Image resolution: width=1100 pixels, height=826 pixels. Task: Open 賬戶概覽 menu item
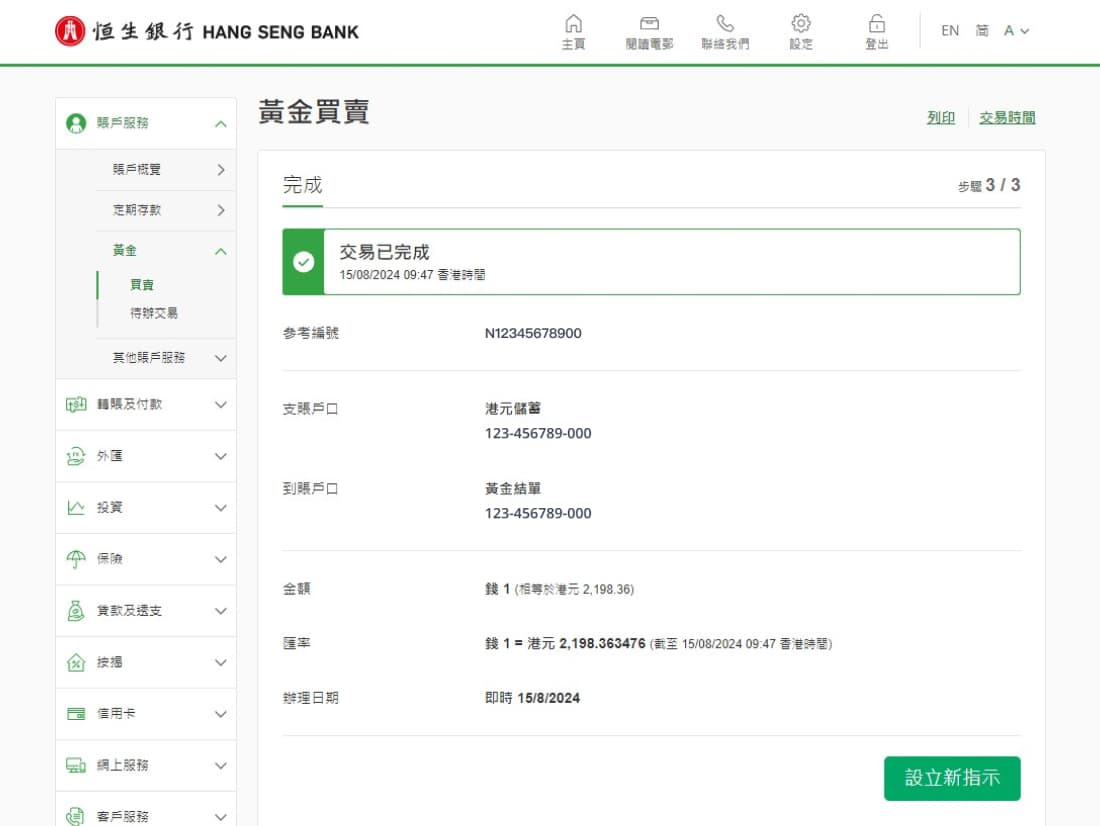(x=137, y=169)
